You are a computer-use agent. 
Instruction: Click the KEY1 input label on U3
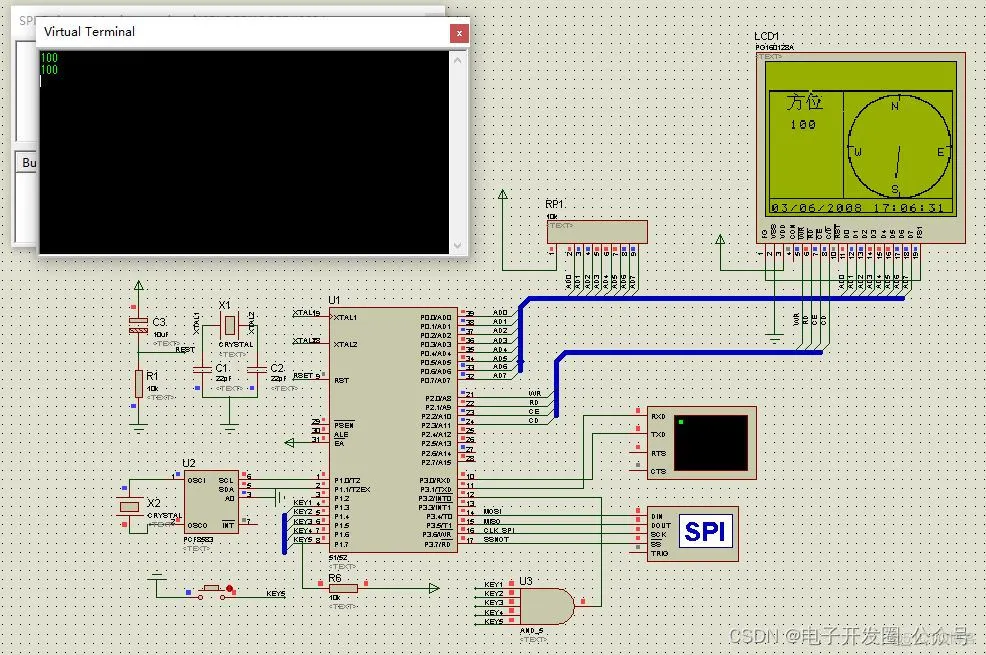click(493, 585)
